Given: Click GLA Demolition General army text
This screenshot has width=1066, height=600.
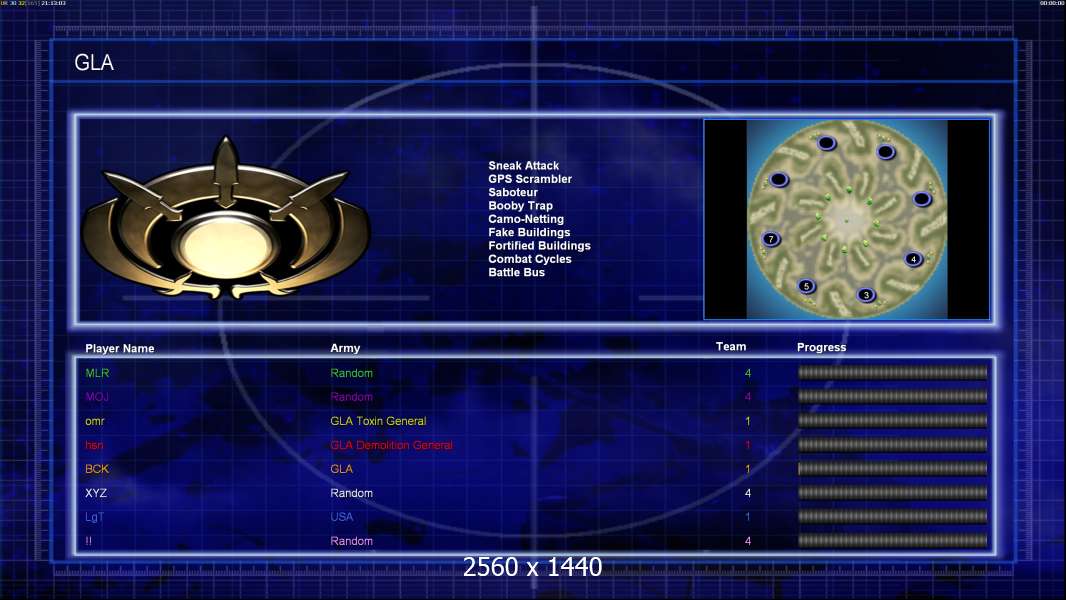Looking at the screenshot, I should click(x=392, y=445).
